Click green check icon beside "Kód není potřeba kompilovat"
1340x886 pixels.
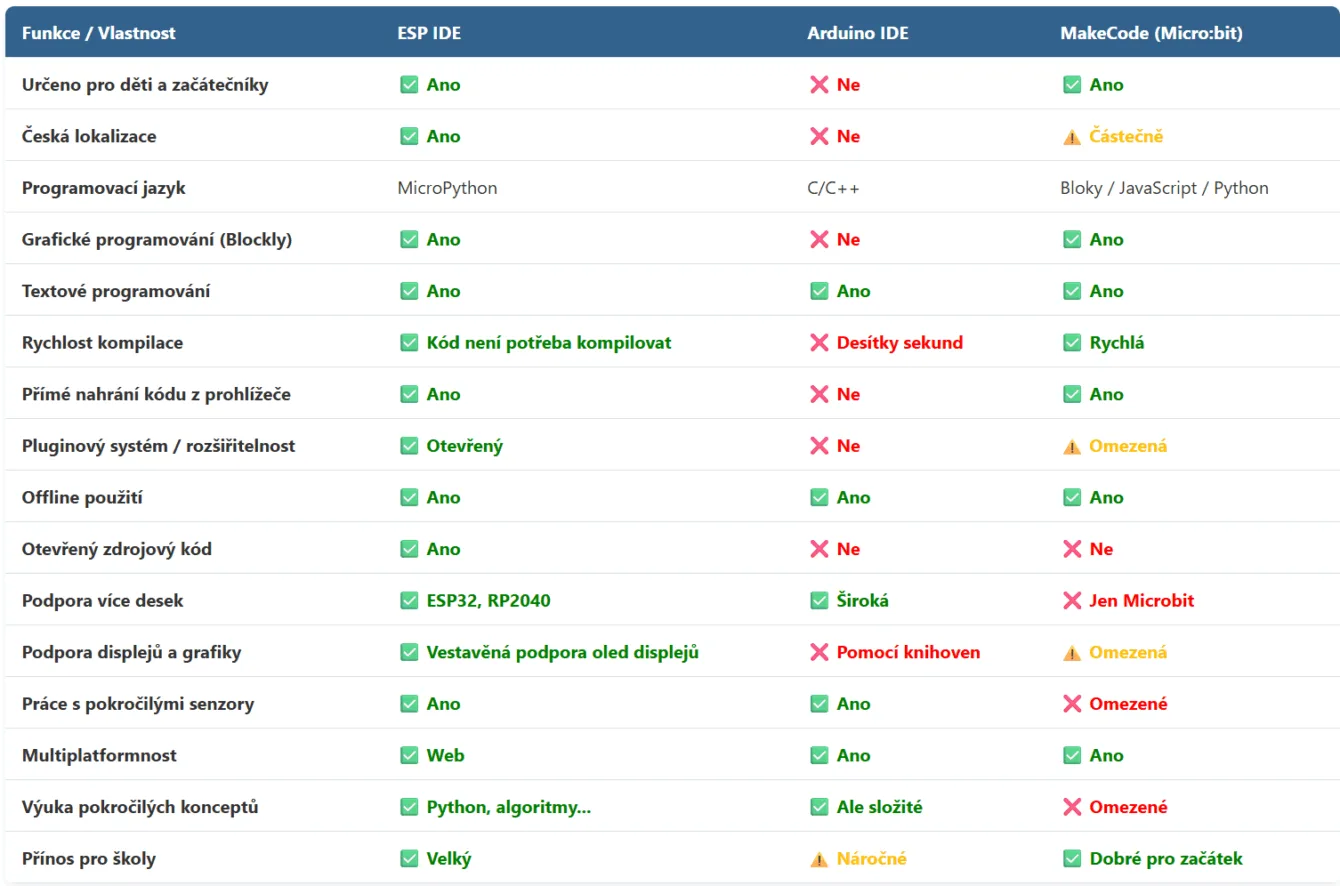pos(409,343)
